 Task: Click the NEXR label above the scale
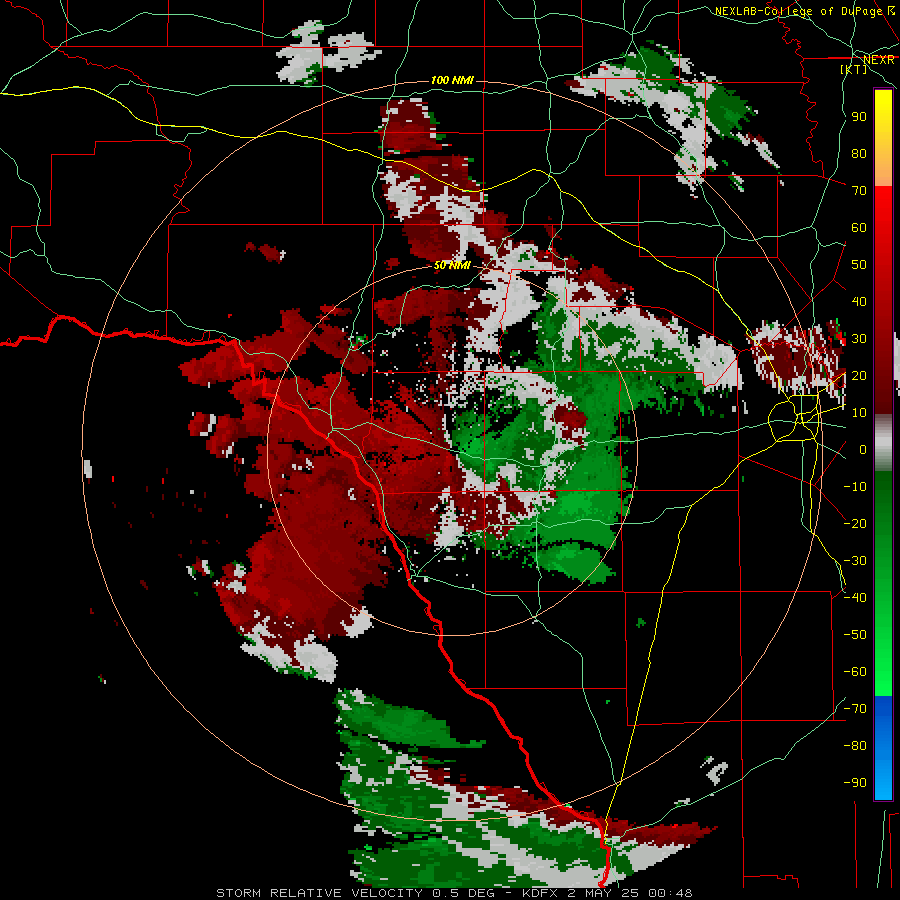pos(879,60)
